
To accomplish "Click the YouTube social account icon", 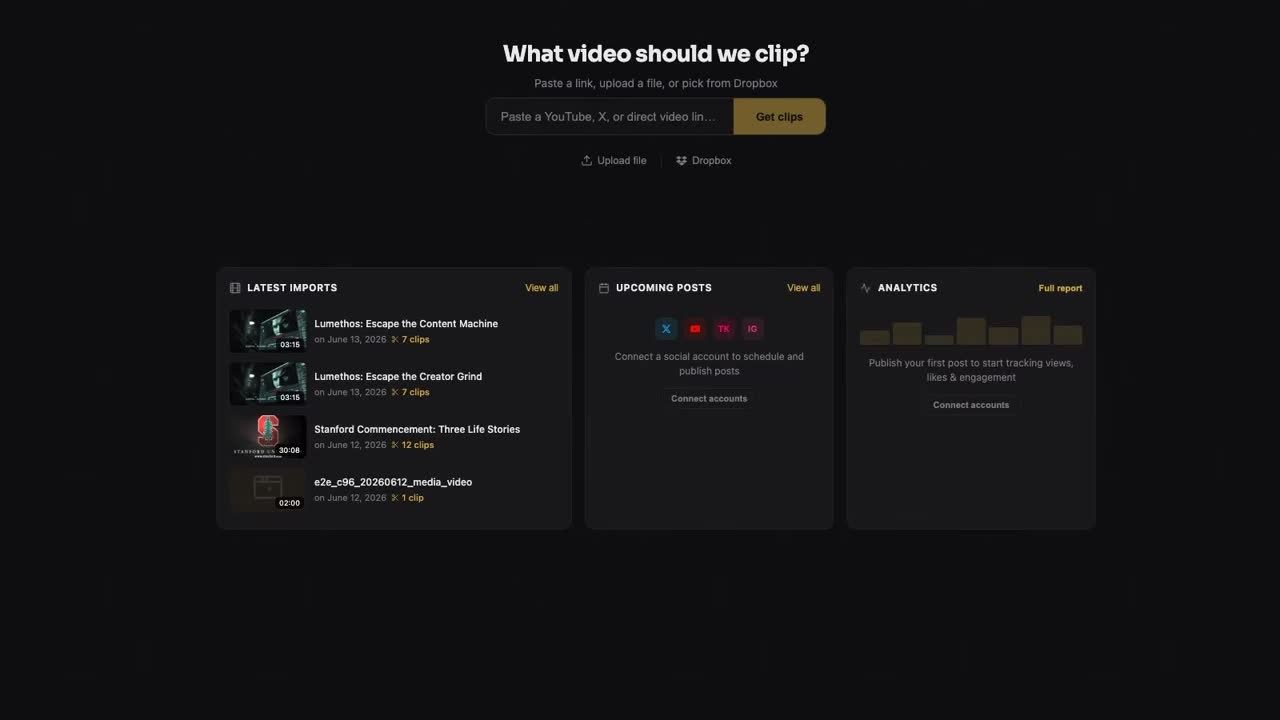I will 695,328.
